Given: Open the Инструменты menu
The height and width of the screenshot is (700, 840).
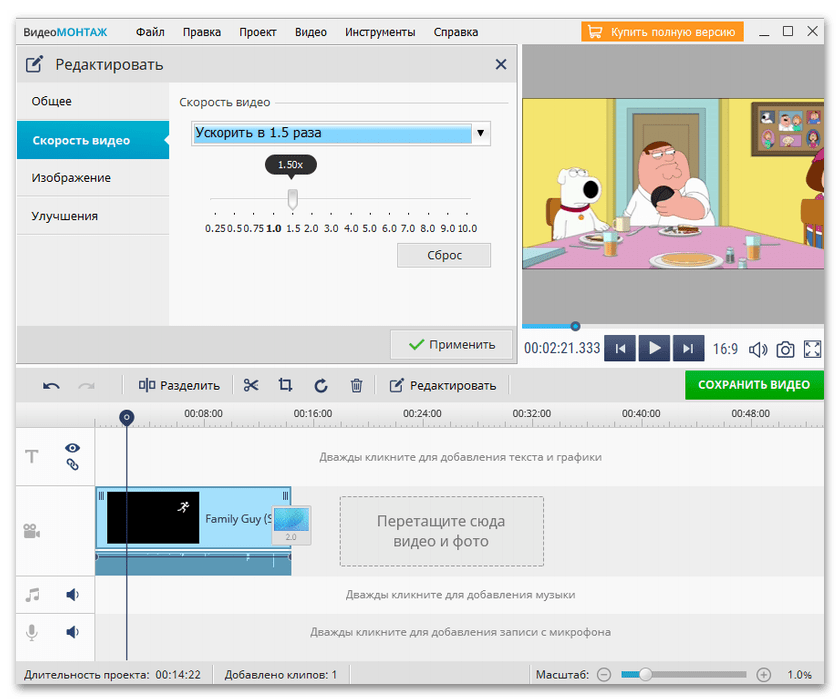Looking at the screenshot, I should 380,32.
